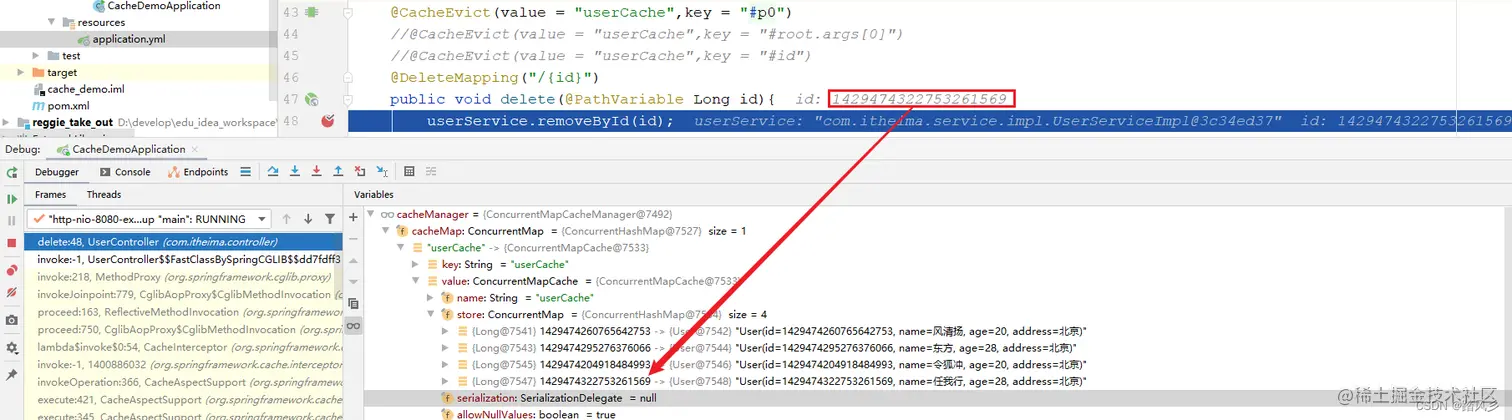The width and height of the screenshot is (1512, 420).
Task: Click Show Execution Point icon
Action: click(245, 172)
